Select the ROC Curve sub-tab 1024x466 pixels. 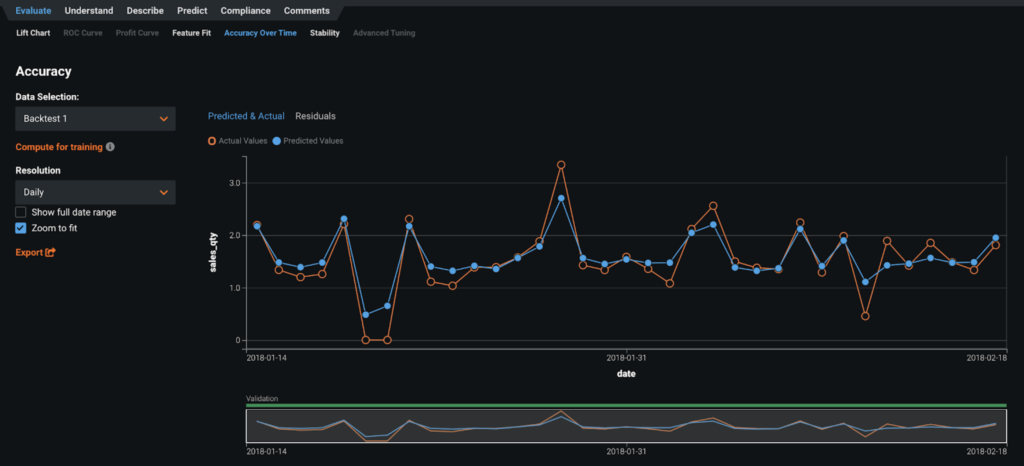tap(83, 33)
